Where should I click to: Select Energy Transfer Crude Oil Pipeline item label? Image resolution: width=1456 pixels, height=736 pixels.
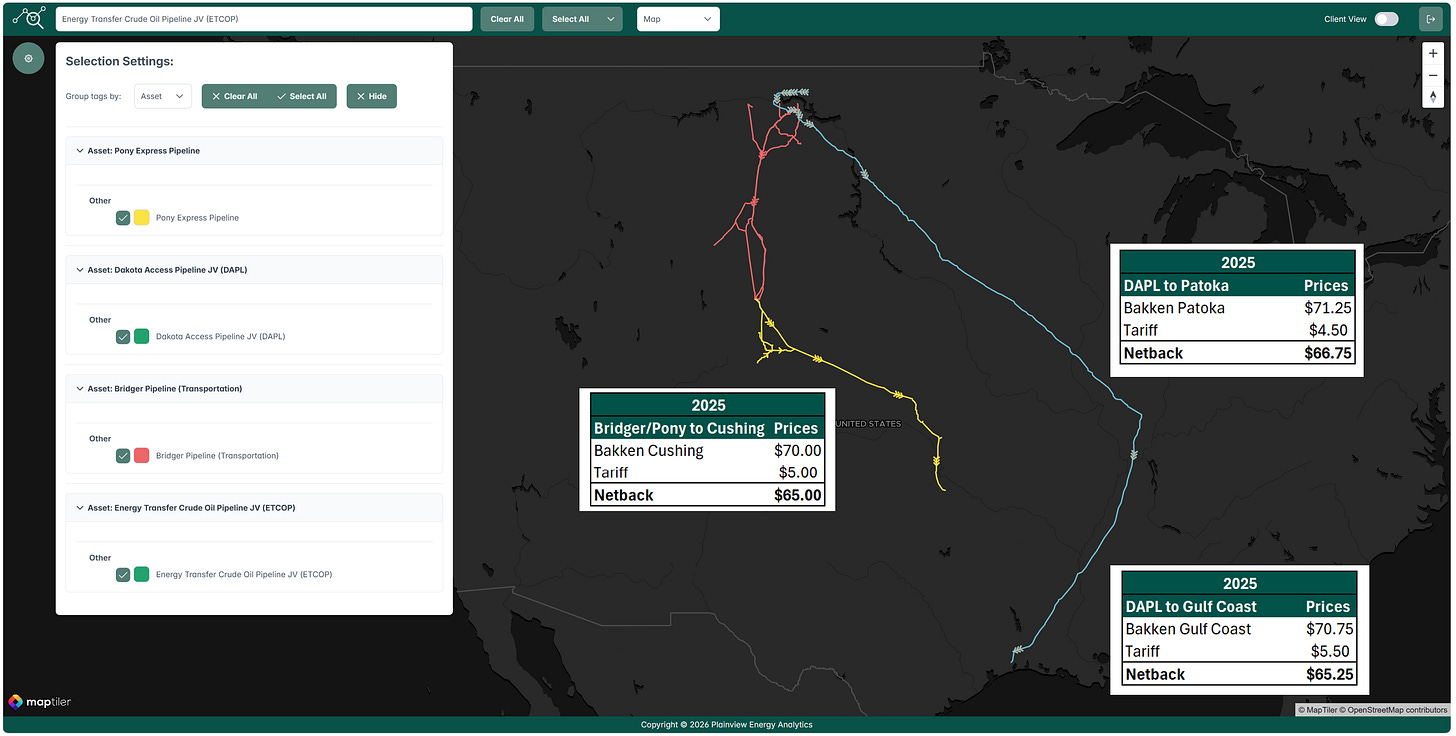[x=244, y=574]
